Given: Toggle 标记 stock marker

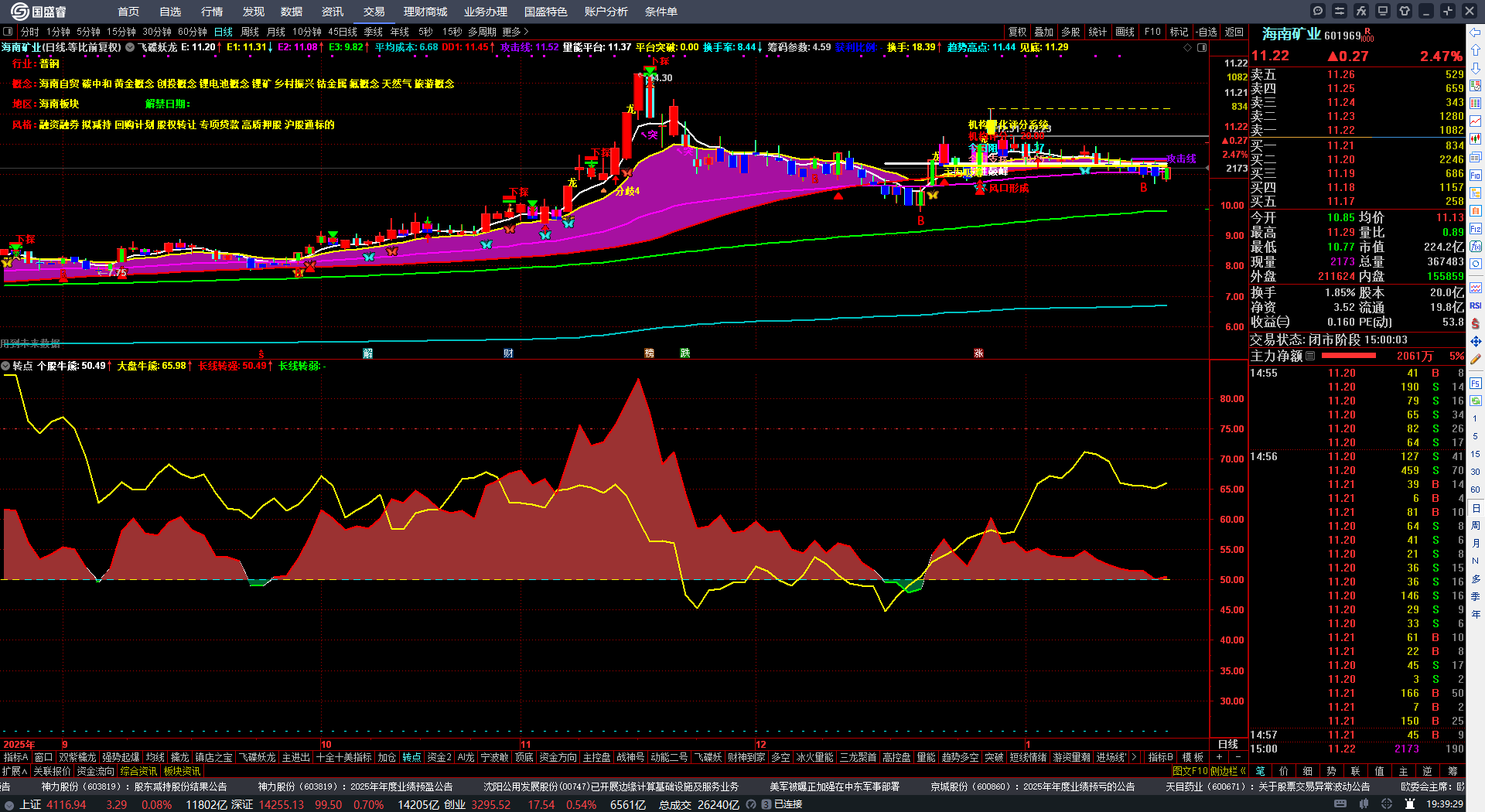Looking at the screenshot, I should point(1179,32).
